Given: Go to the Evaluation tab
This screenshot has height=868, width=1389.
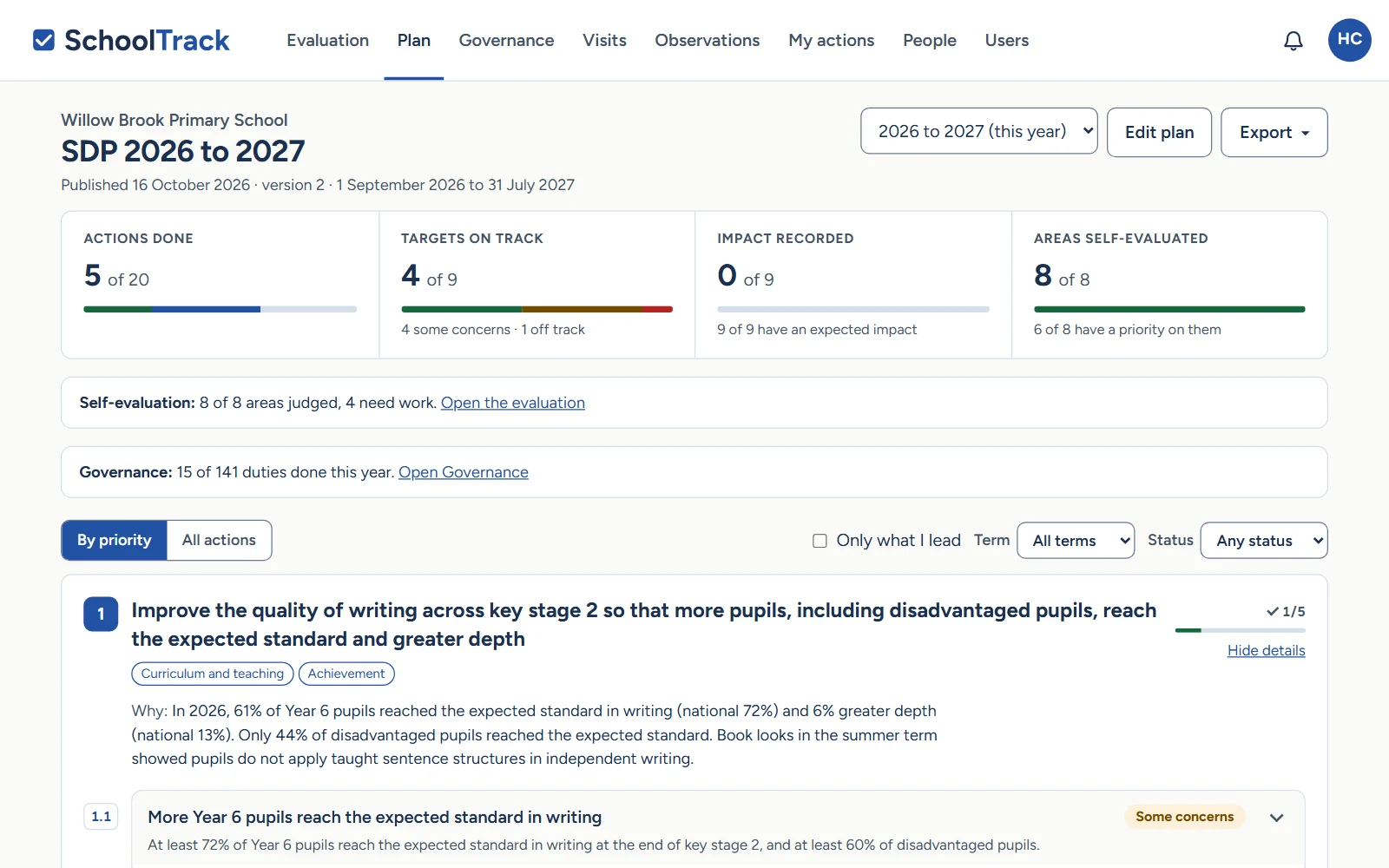Looking at the screenshot, I should click(328, 40).
